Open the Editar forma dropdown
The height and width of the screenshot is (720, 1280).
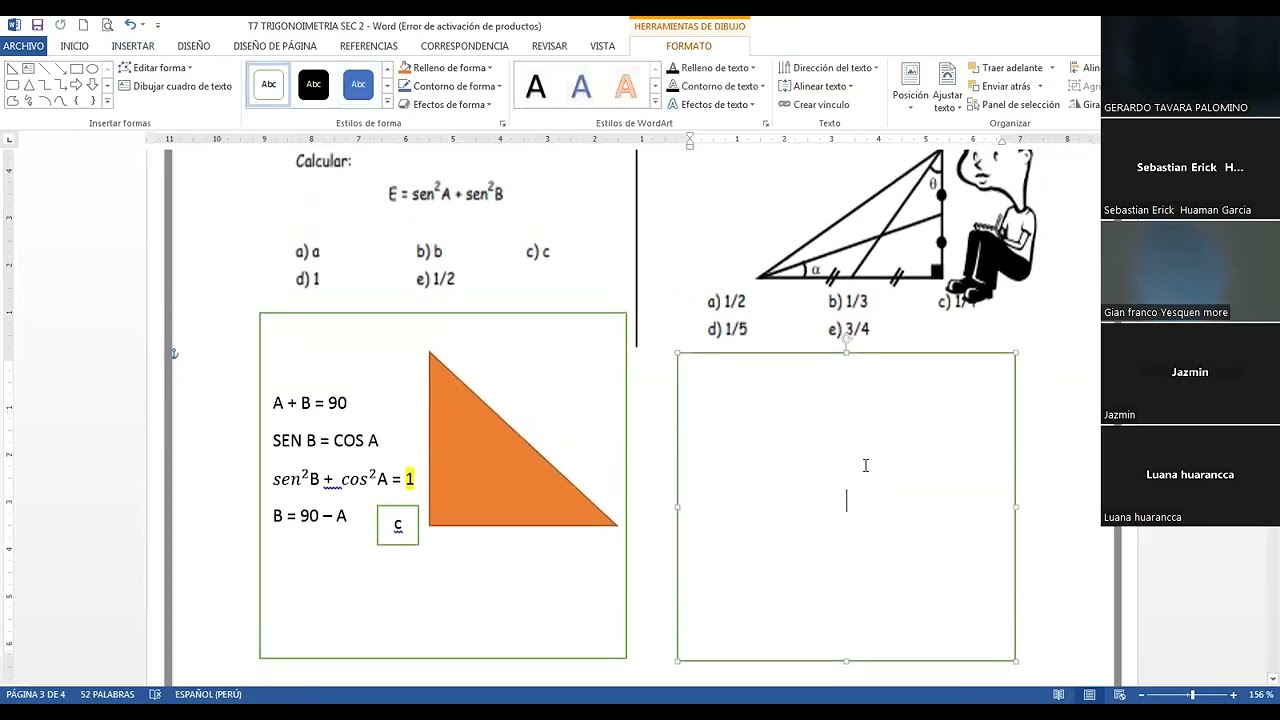(156, 68)
